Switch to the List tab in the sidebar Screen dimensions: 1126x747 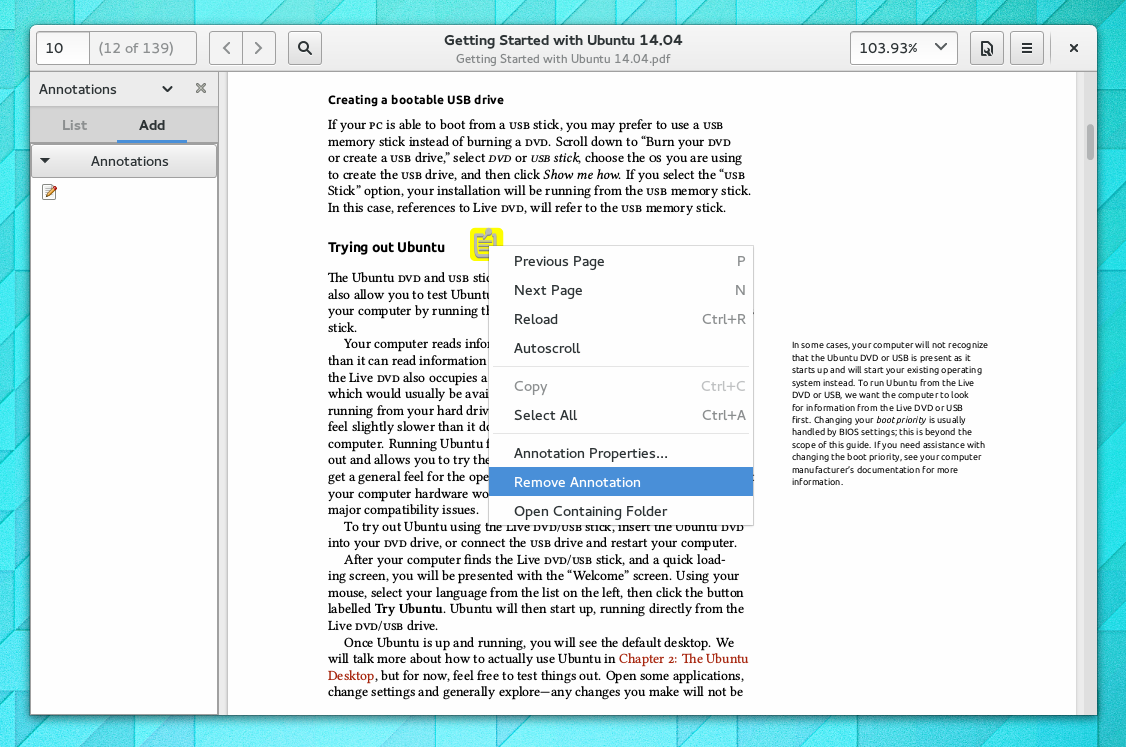click(x=74, y=126)
